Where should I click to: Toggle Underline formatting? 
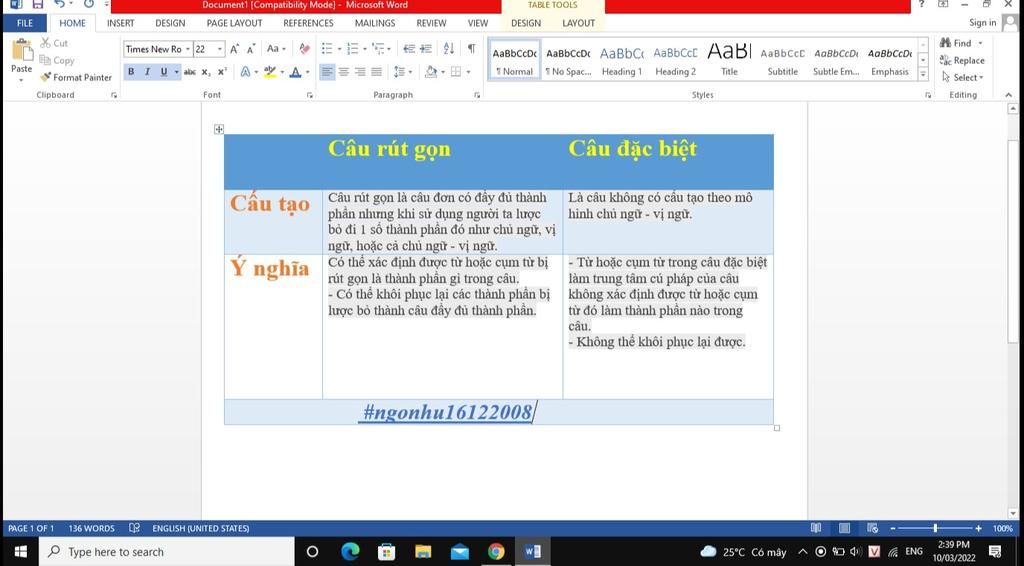coord(163,72)
